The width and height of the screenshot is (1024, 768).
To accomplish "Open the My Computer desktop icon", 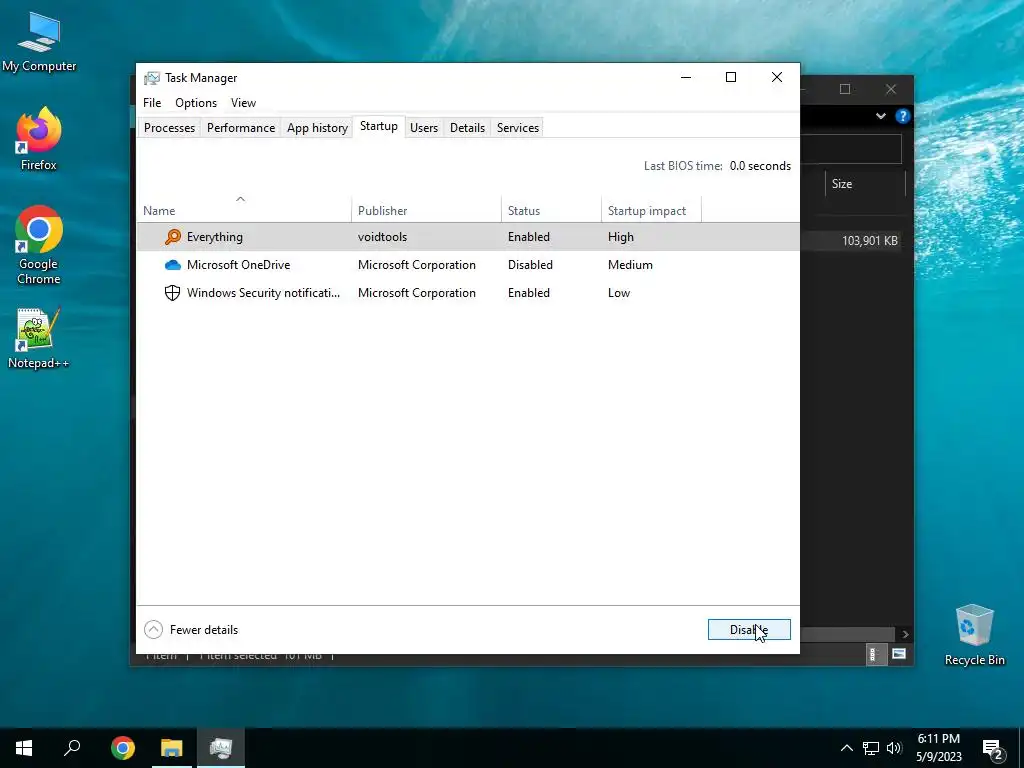I will point(39,41).
